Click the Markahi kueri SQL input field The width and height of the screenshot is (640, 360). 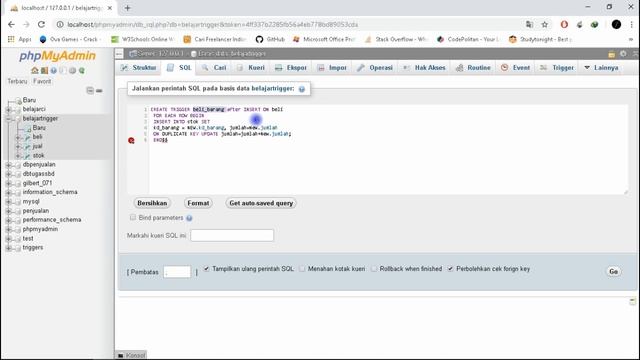(x=232, y=235)
